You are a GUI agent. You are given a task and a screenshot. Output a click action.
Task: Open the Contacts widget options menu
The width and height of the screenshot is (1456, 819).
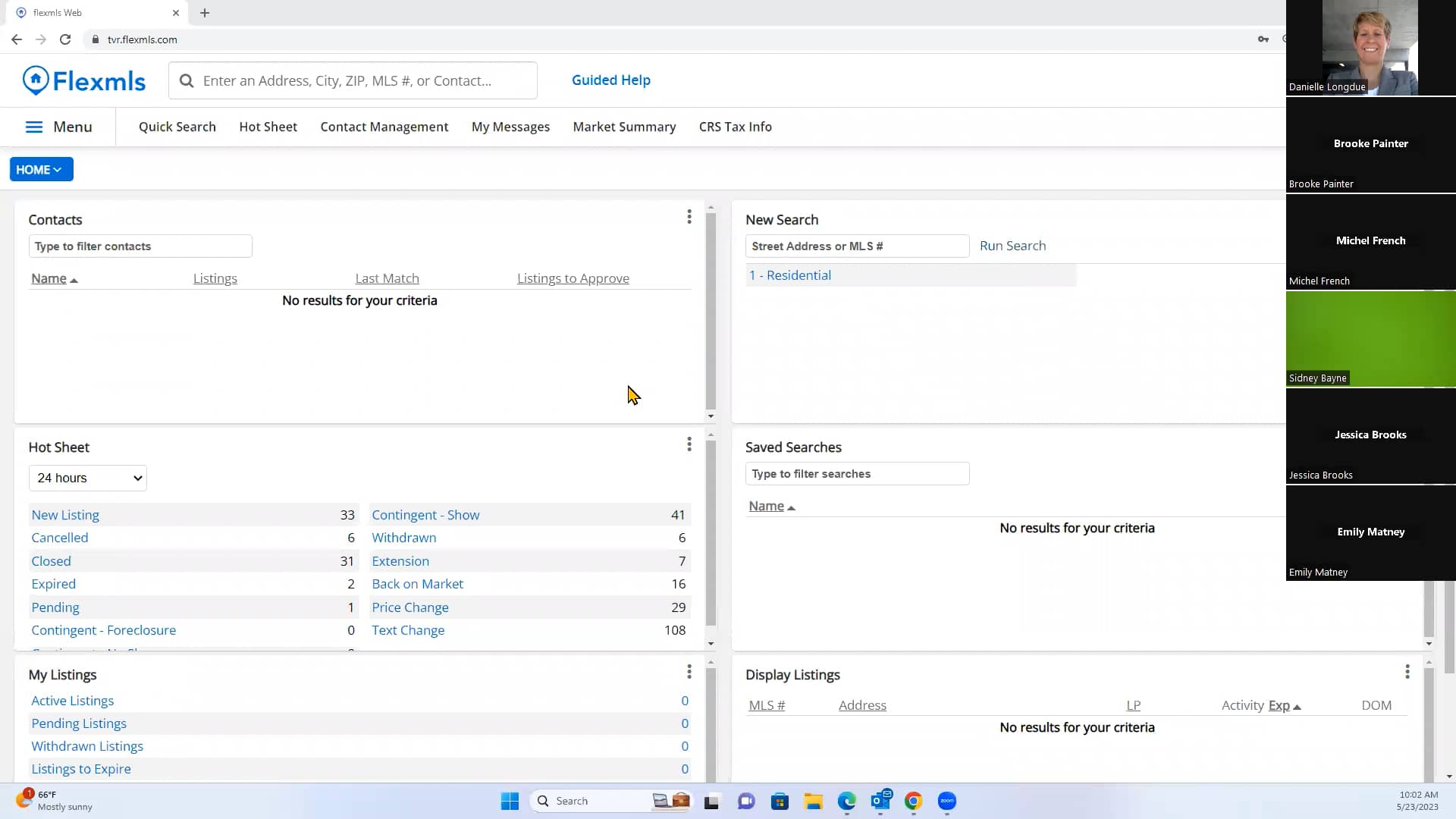point(689,217)
